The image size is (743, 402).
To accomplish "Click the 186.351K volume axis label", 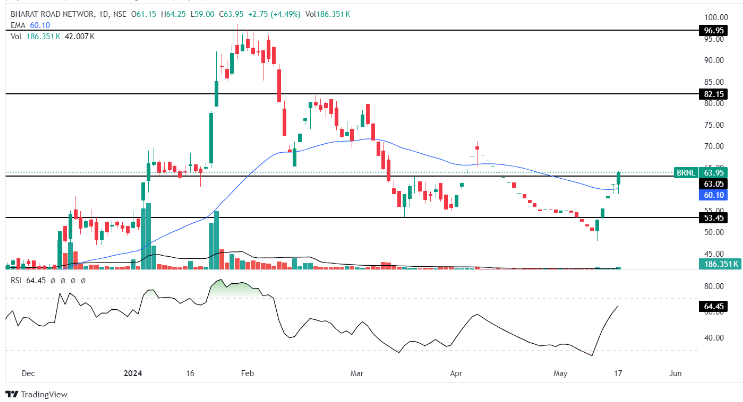I will (x=719, y=265).
